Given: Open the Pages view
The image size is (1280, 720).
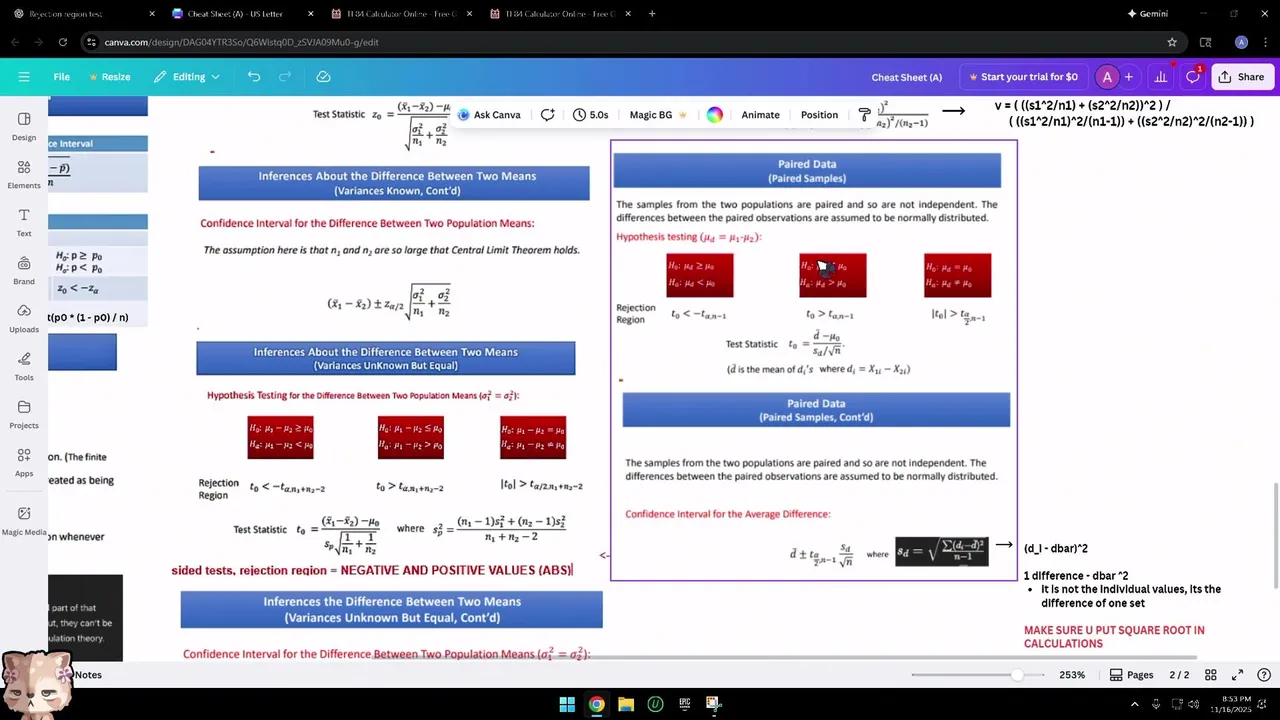Looking at the screenshot, I should (1131, 675).
